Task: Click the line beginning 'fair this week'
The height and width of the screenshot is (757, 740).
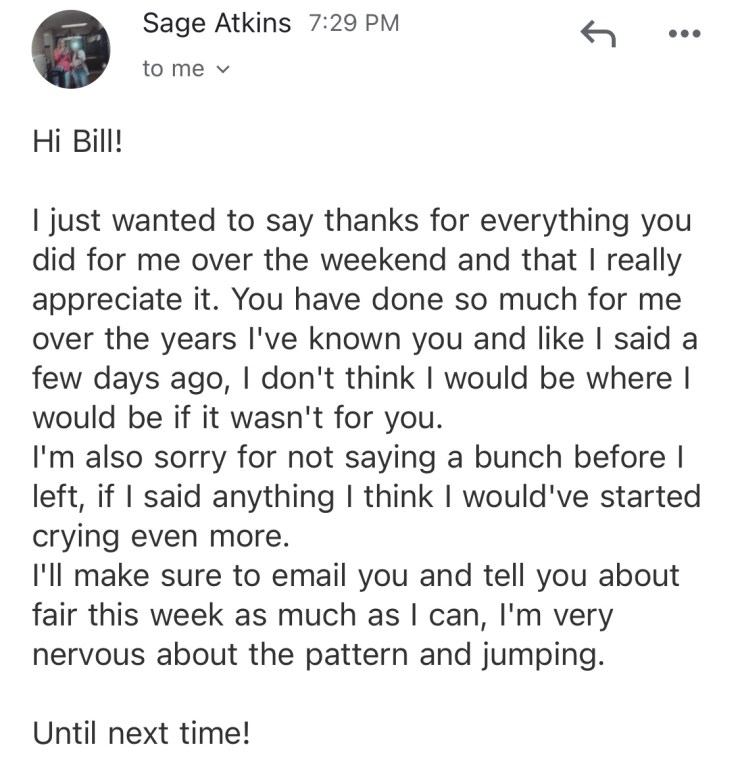Action: pos(322,615)
